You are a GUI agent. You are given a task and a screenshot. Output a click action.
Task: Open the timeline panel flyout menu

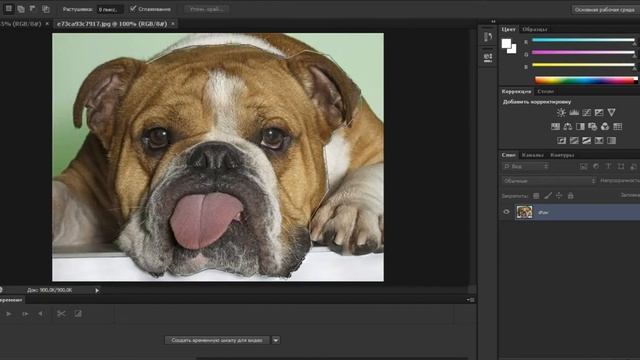coord(471,300)
